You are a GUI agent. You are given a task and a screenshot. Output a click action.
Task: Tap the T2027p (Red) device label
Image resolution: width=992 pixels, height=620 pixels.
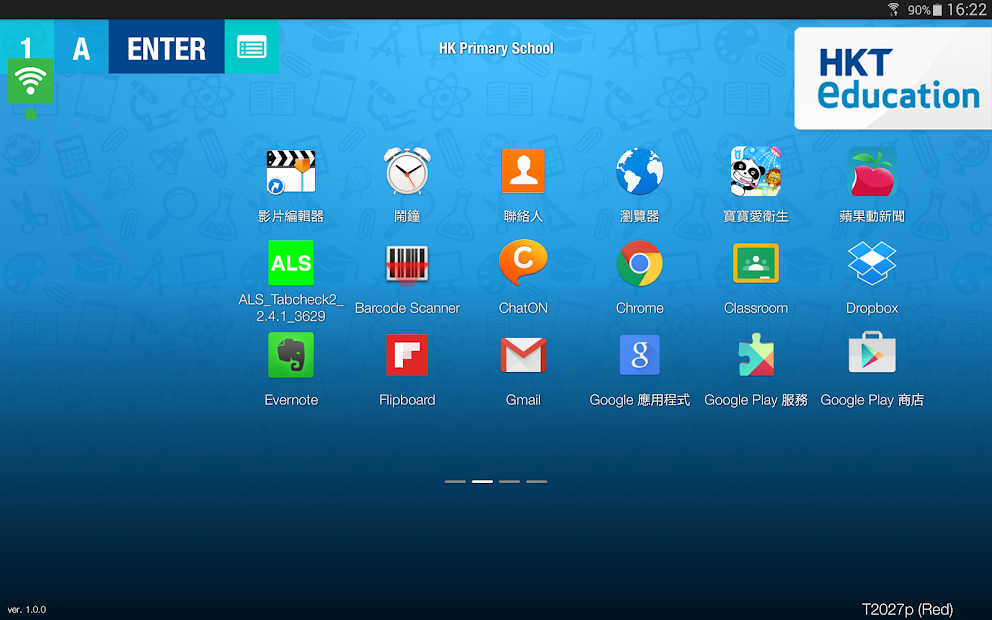tap(907, 609)
